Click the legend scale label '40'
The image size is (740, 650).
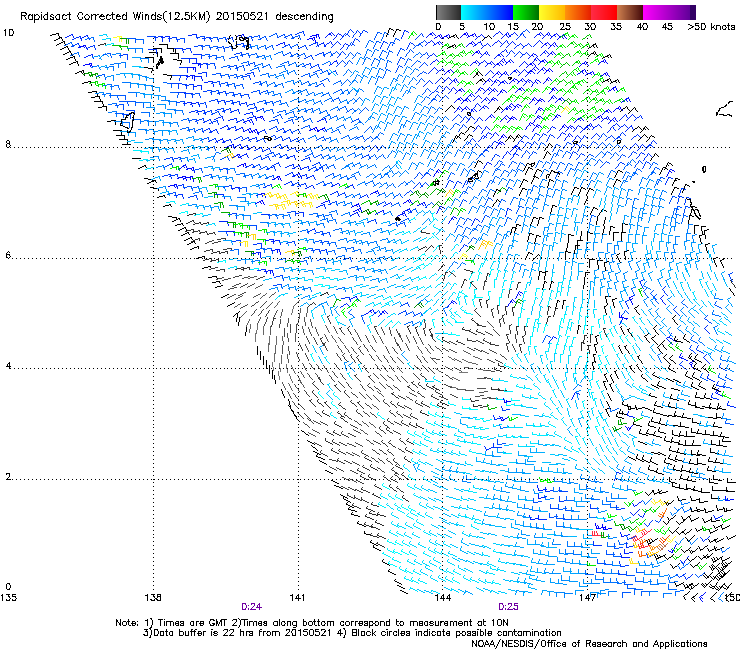[642, 27]
